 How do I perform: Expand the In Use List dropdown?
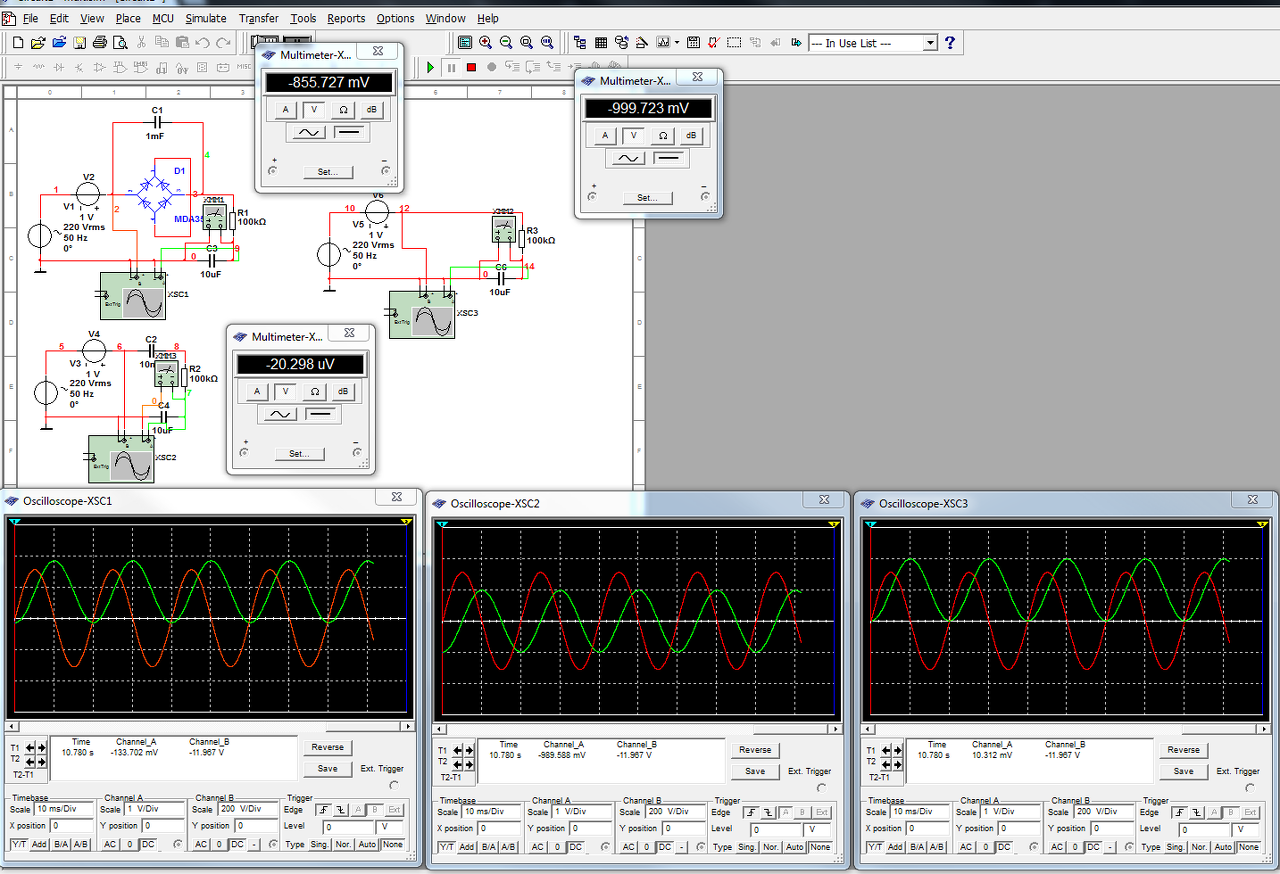pyautogui.click(x=930, y=43)
